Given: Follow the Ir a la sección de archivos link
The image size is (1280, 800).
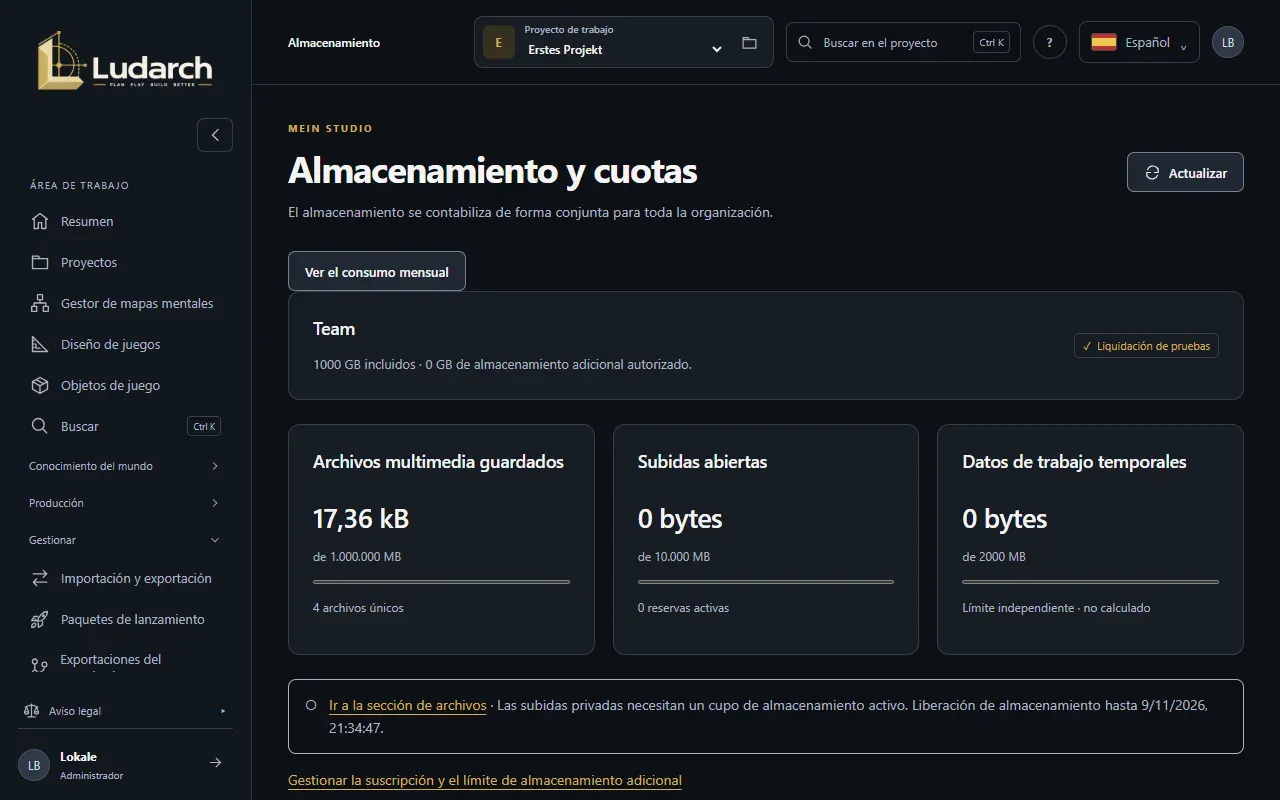Looking at the screenshot, I should coord(408,705).
